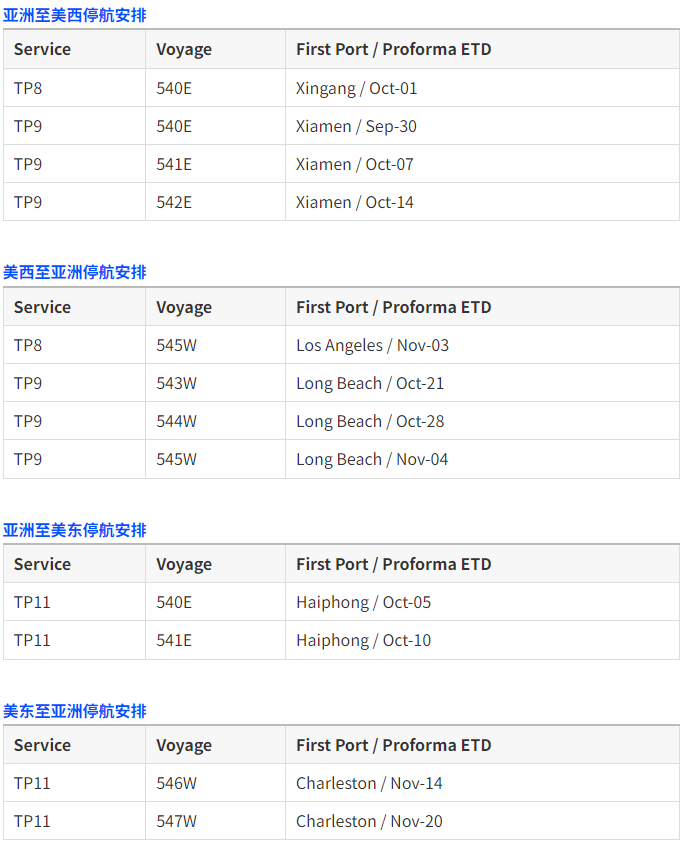This screenshot has height=846, width=680.
Task: Click the Xiamen / Sep-30 cell
Action: coord(356,126)
